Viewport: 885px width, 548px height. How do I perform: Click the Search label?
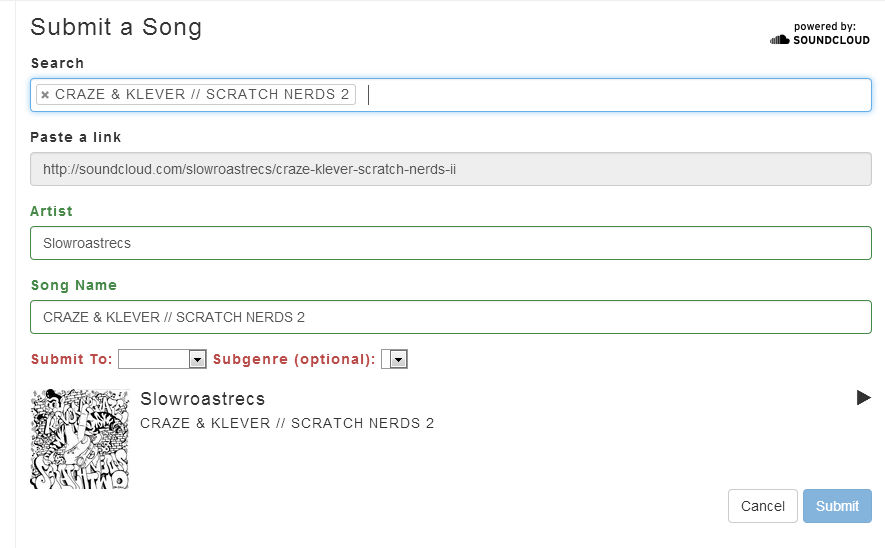[57, 63]
